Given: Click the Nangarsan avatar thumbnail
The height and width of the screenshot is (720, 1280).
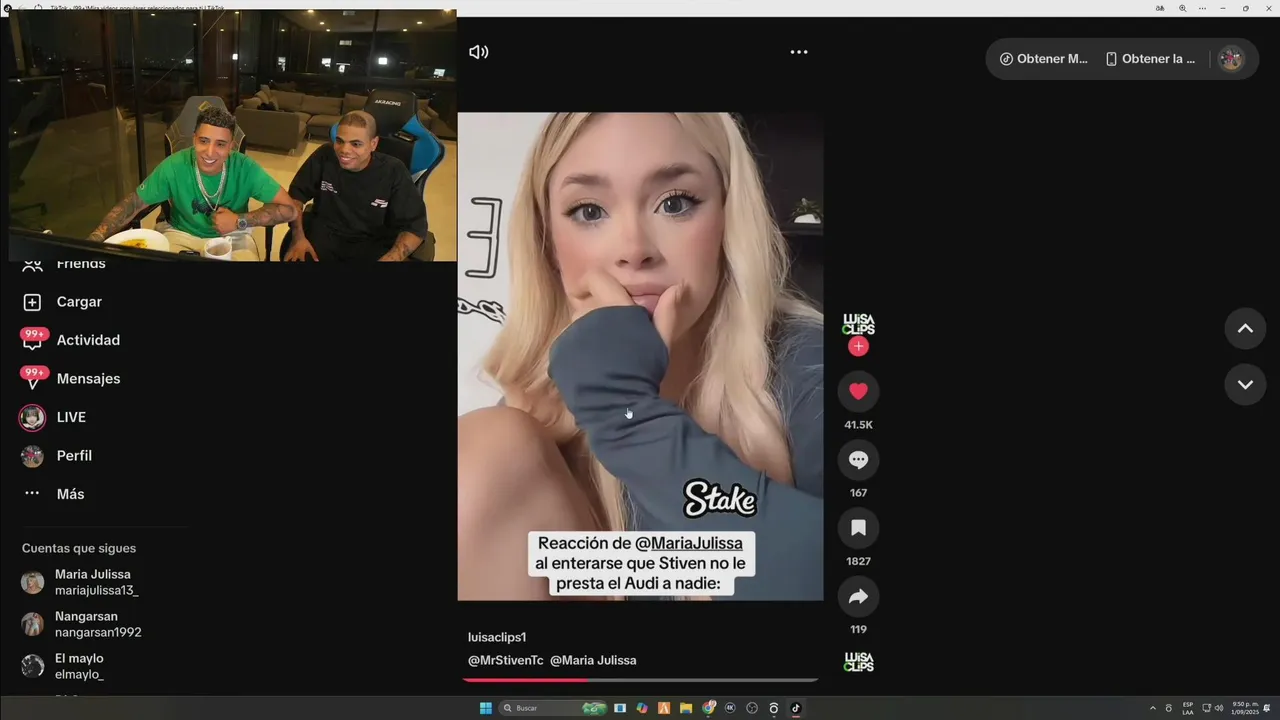Looking at the screenshot, I should (33, 624).
